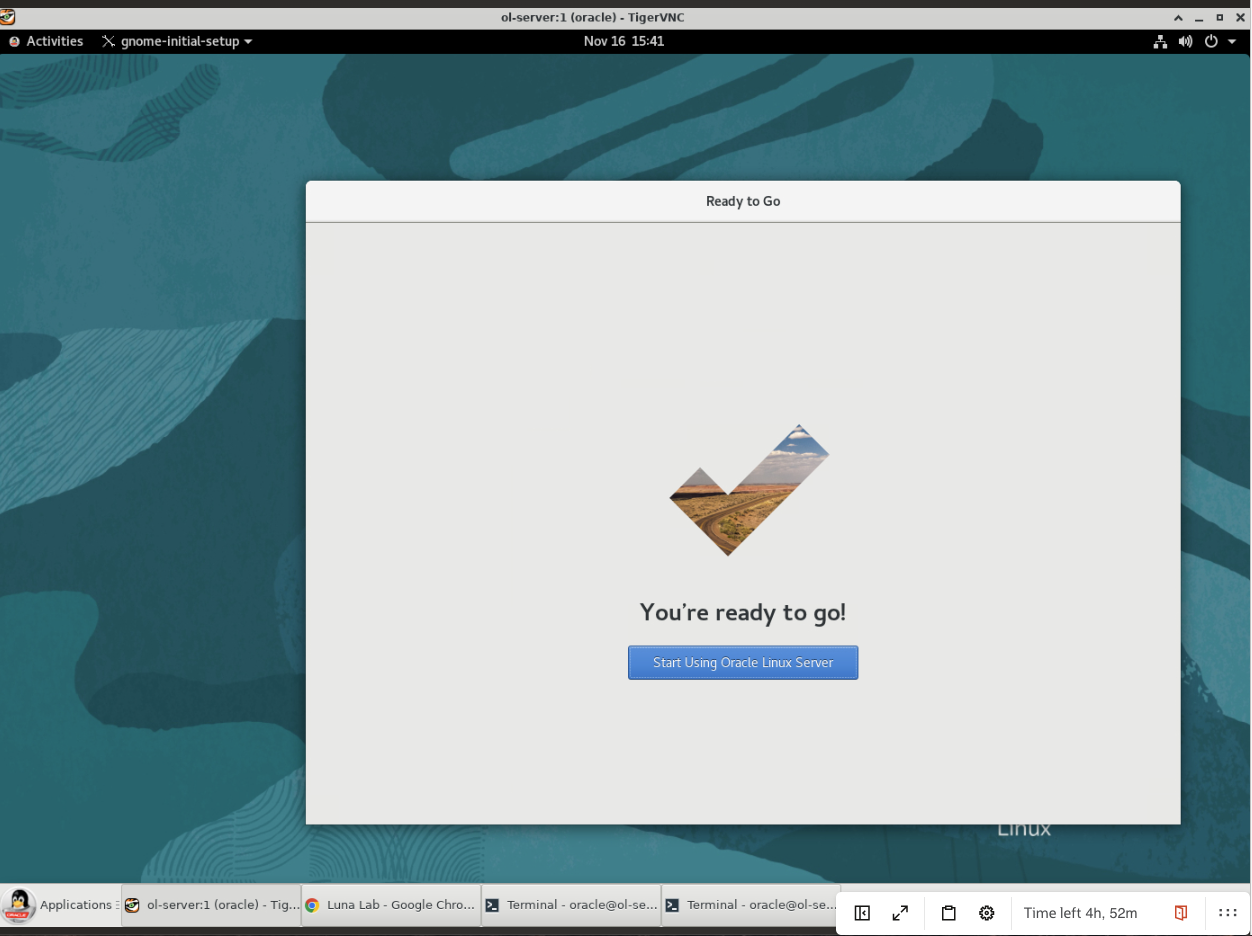This screenshot has height=936, width=1252.
Task: Switch to second Terminal oracle@ol-se taskbar item
Action: pos(749,905)
